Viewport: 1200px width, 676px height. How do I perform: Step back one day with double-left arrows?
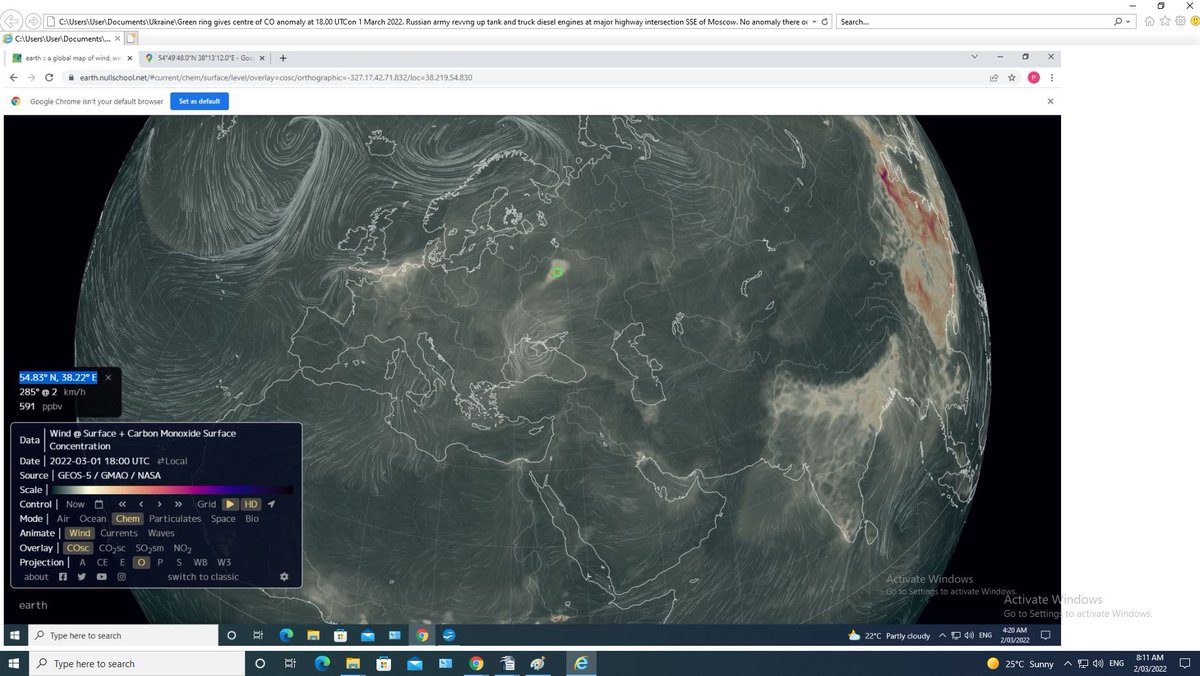click(122, 504)
